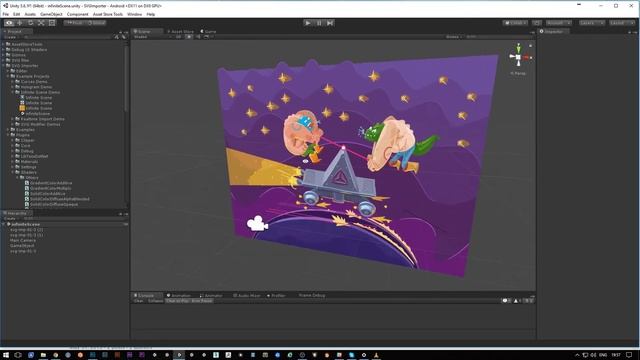
Task: Collapse the infiniteScene root in Hierarchy
Action: (4, 224)
